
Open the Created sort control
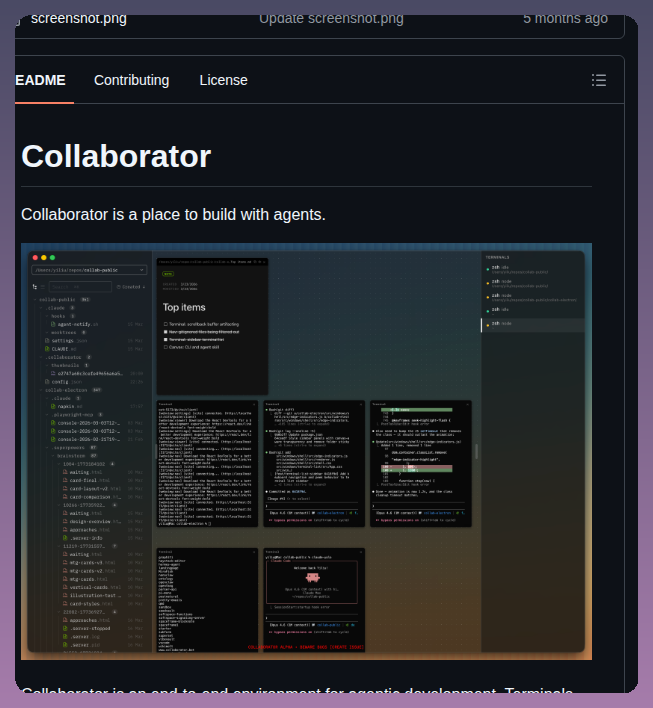[x=131, y=287]
